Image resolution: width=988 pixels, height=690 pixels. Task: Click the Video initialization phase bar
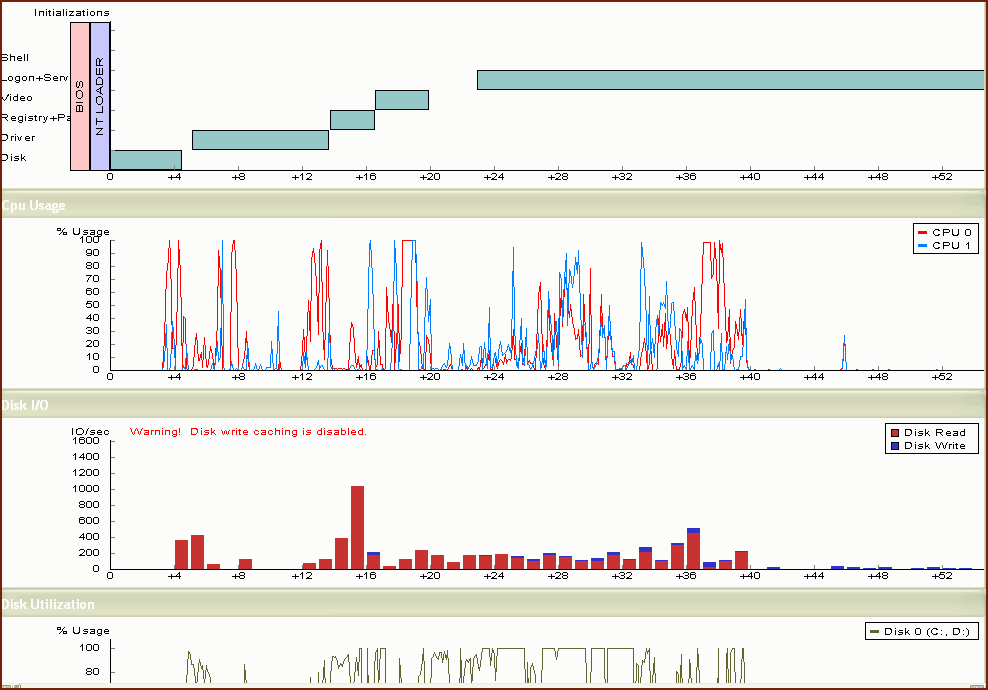[402, 100]
